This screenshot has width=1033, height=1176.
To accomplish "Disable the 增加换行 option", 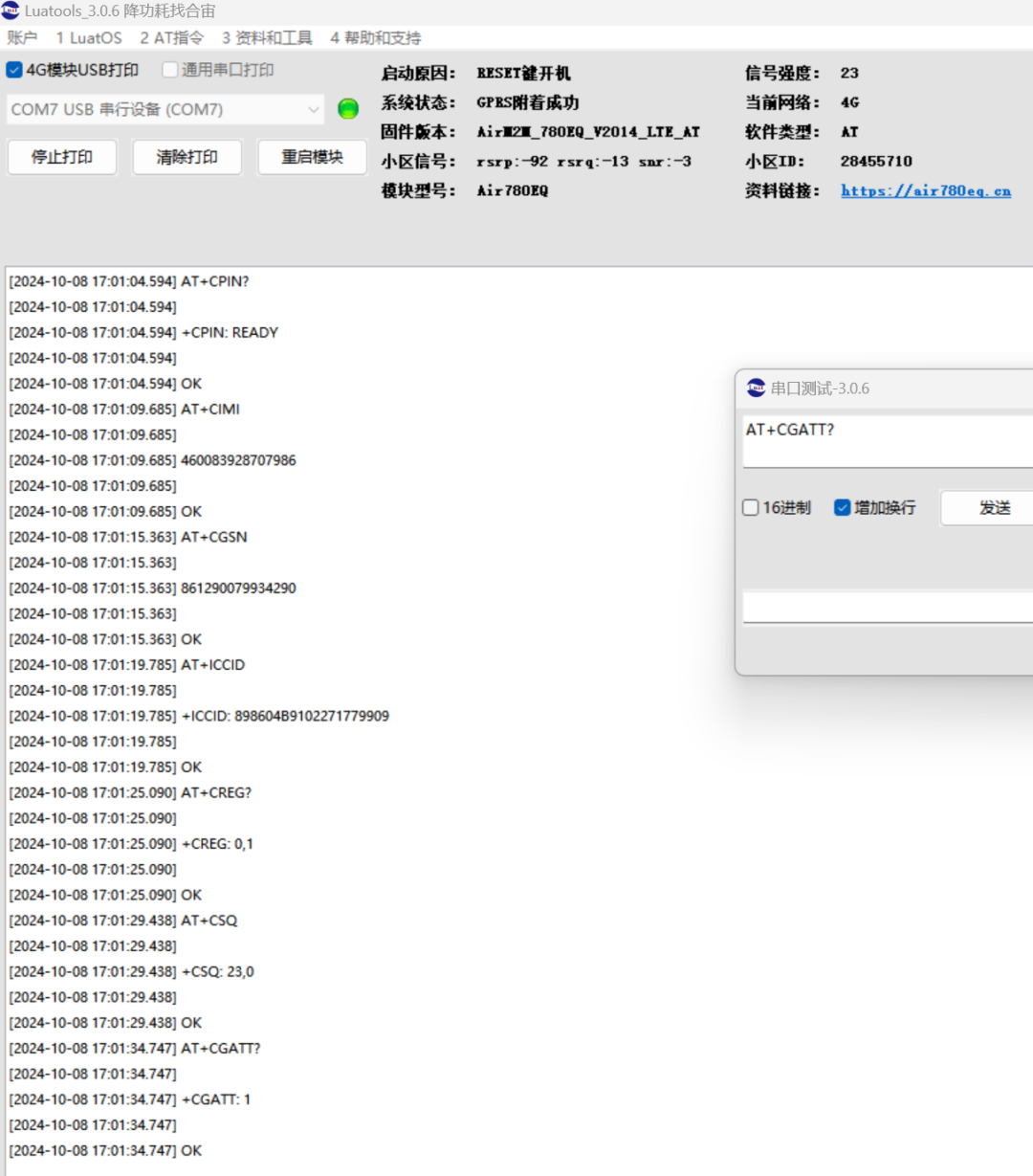I will 842,507.
